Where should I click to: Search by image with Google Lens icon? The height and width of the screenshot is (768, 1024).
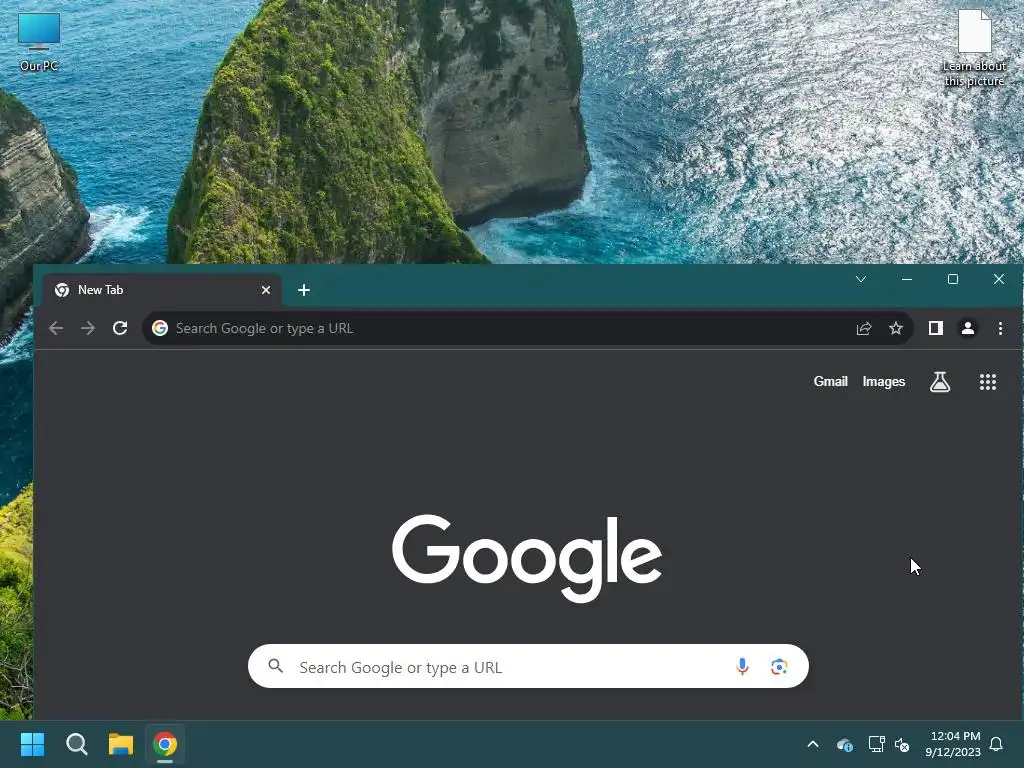pyautogui.click(x=779, y=666)
